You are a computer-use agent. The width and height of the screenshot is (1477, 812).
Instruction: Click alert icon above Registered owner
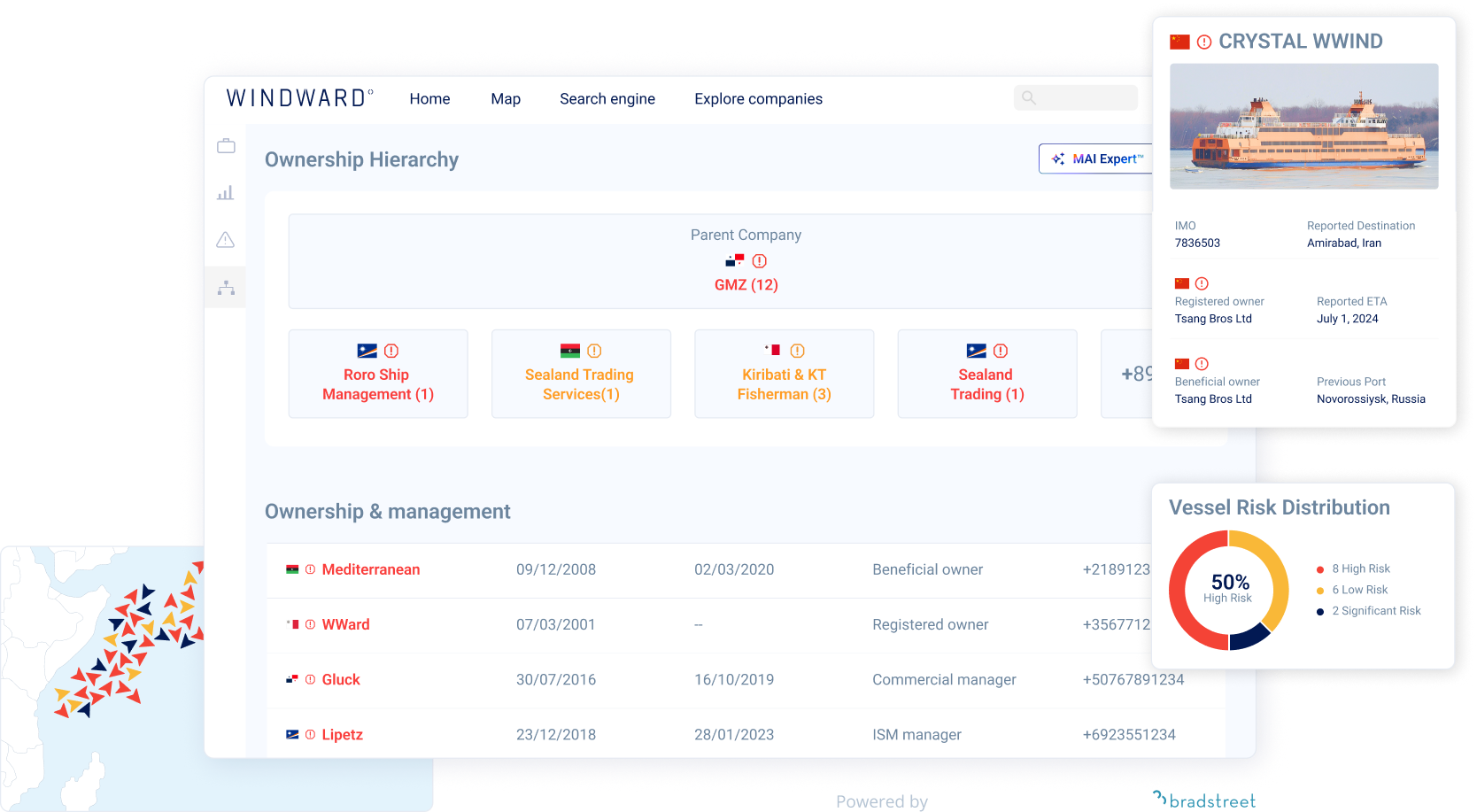point(1202,283)
